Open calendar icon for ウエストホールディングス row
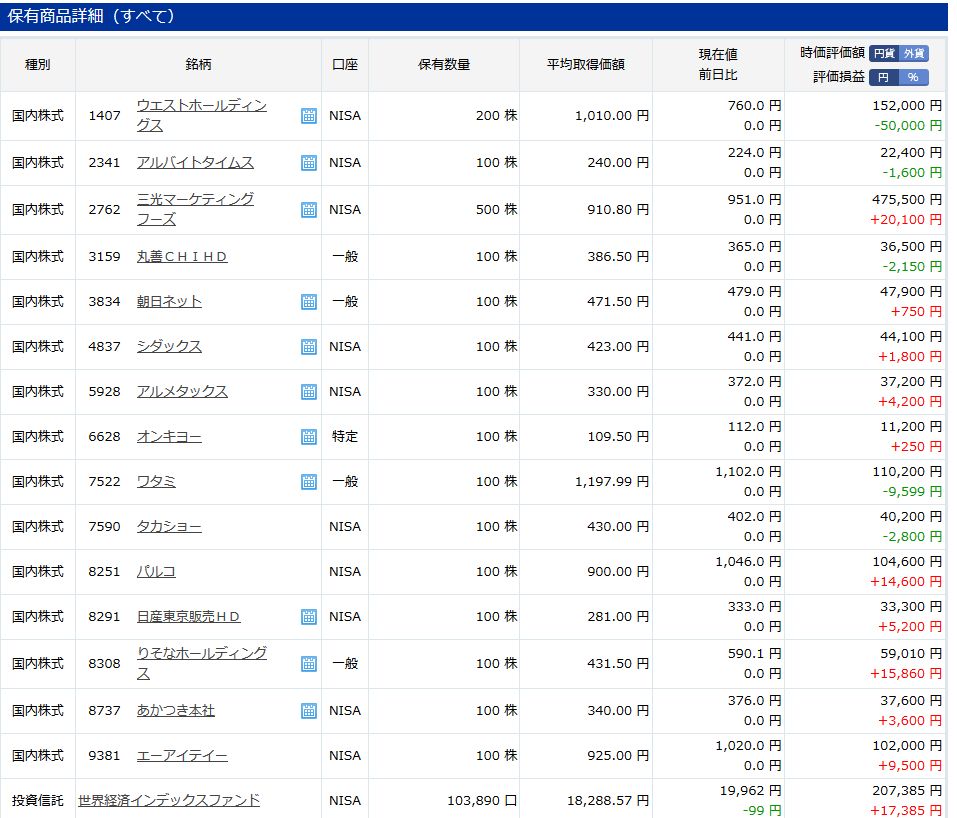This screenshot has width=957, height=818. (309, 115)
